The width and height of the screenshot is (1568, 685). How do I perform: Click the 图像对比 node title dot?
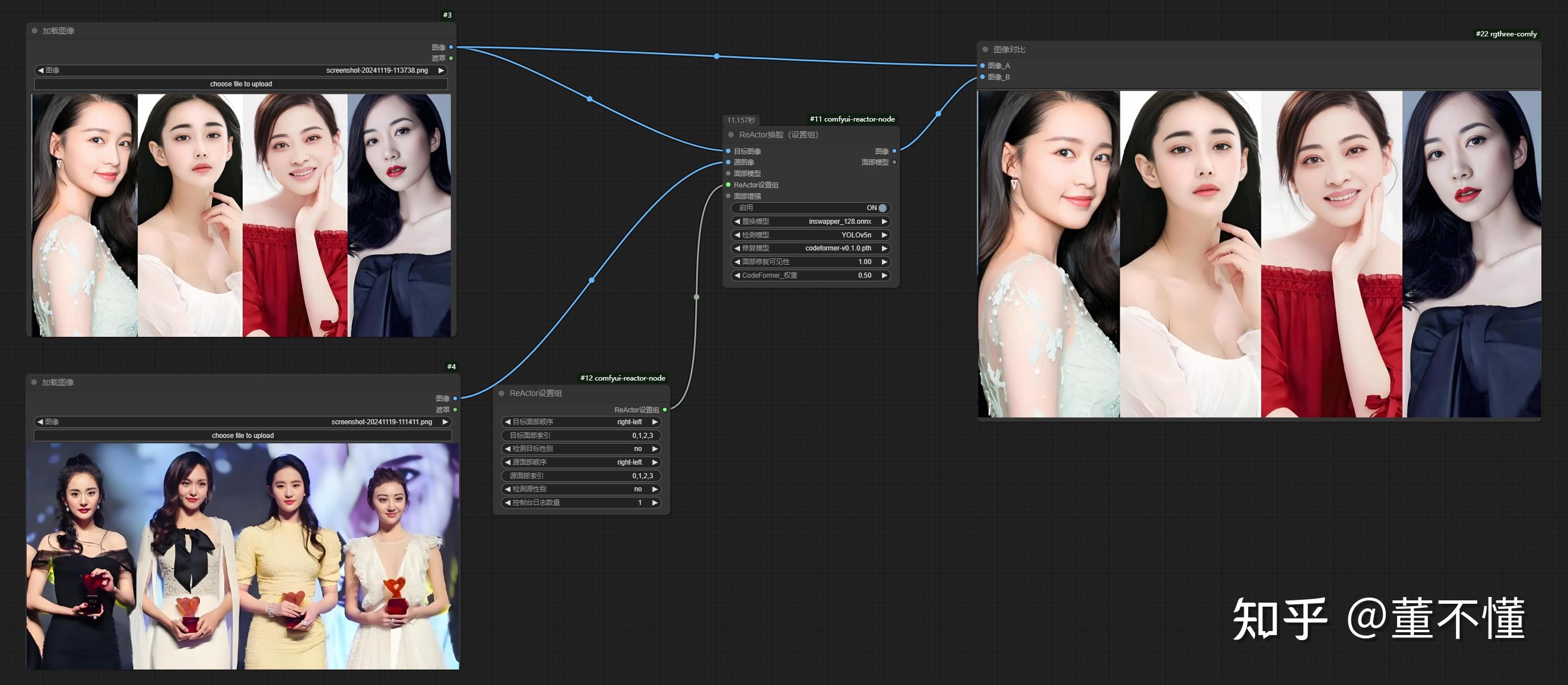(x=985, y=49)
